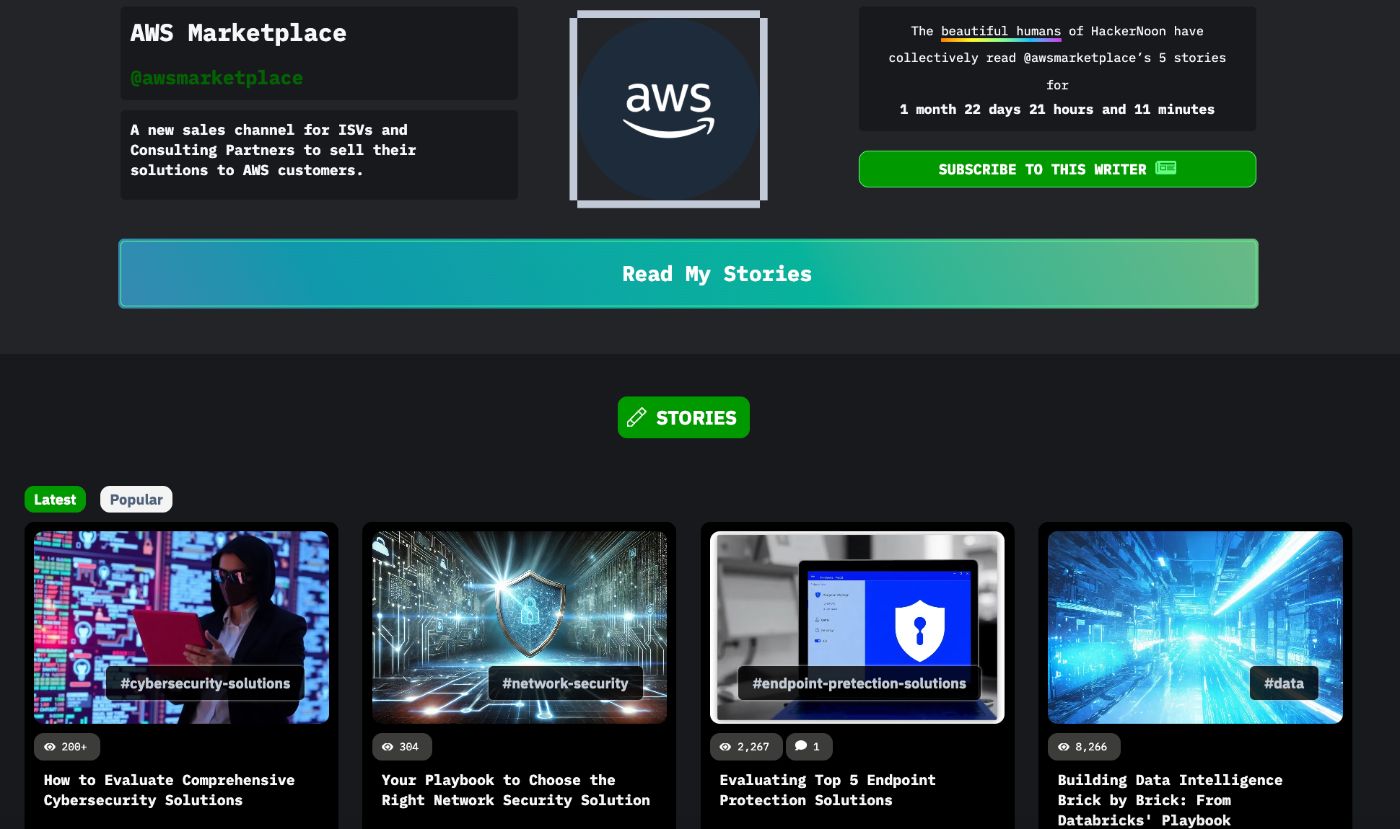Click the AWS logo avatar

pyautogui.click(x=668, y=108)
